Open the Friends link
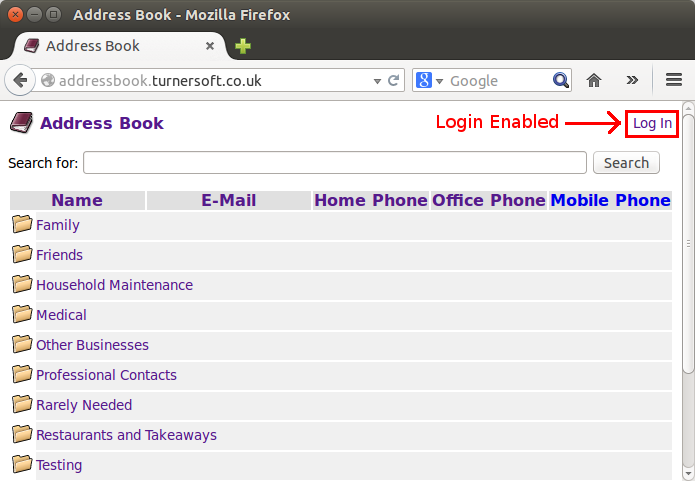695x481 pixels. pyautogui.click(x=59, y=255)
